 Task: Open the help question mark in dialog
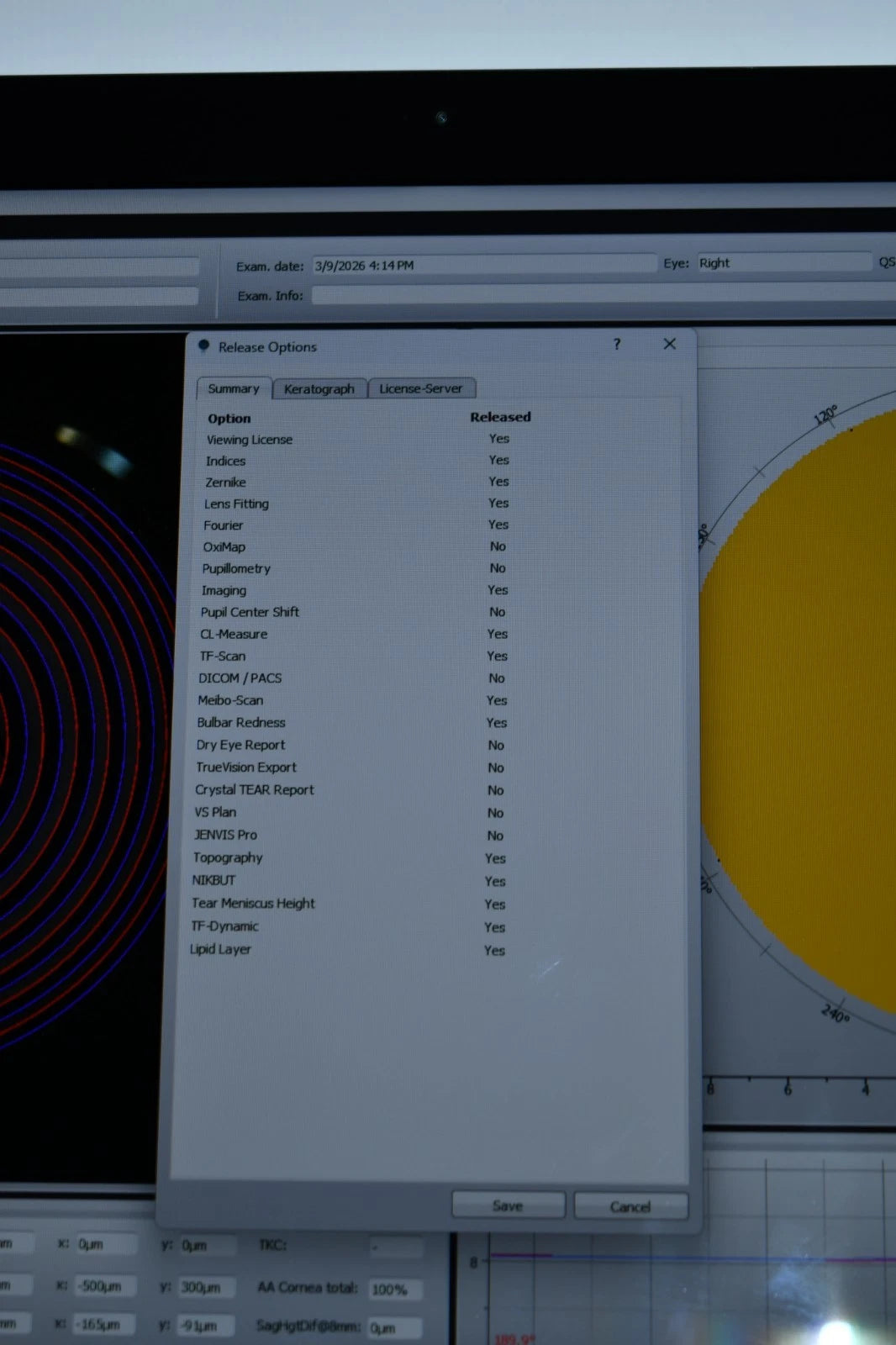click(x=617, y=344)
